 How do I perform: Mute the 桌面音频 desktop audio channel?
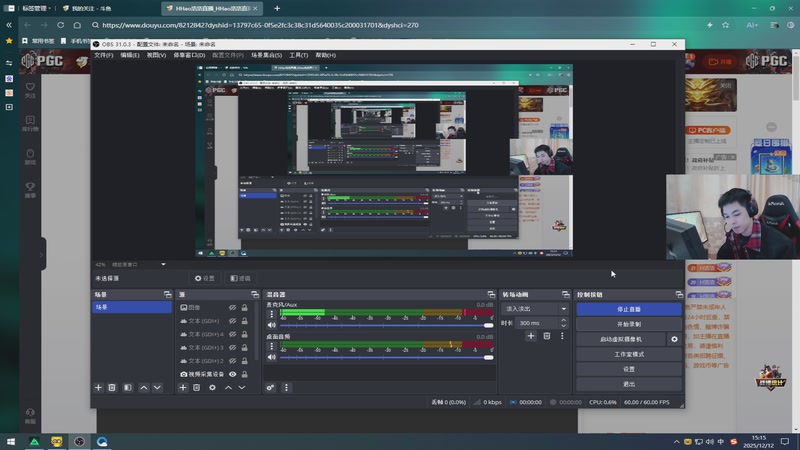[x=271, y=357]
